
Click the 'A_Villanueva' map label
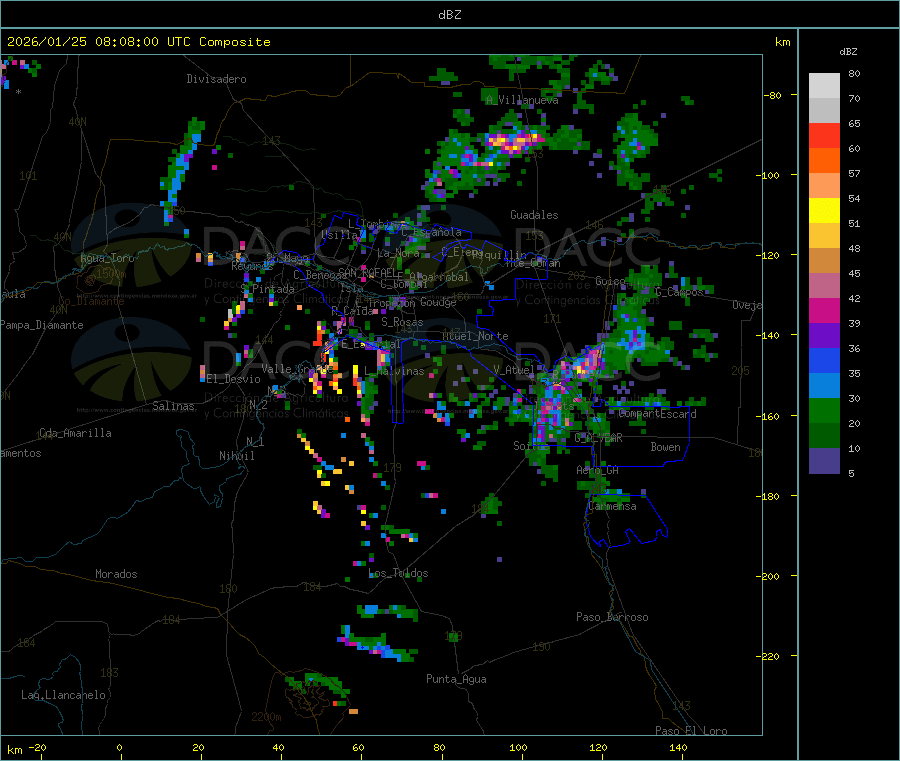tap(522, 100)
